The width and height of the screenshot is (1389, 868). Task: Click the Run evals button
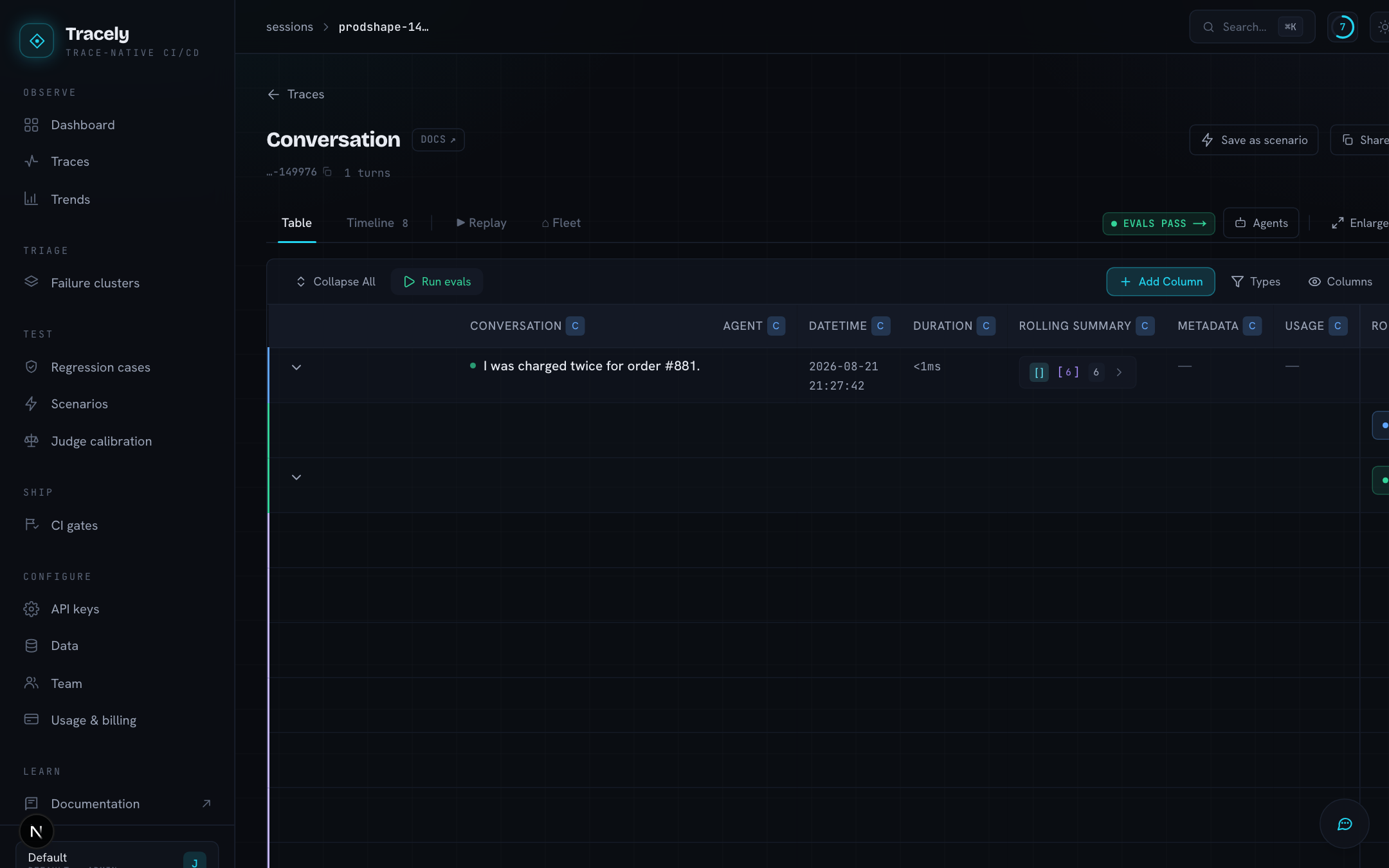(437, 282)
